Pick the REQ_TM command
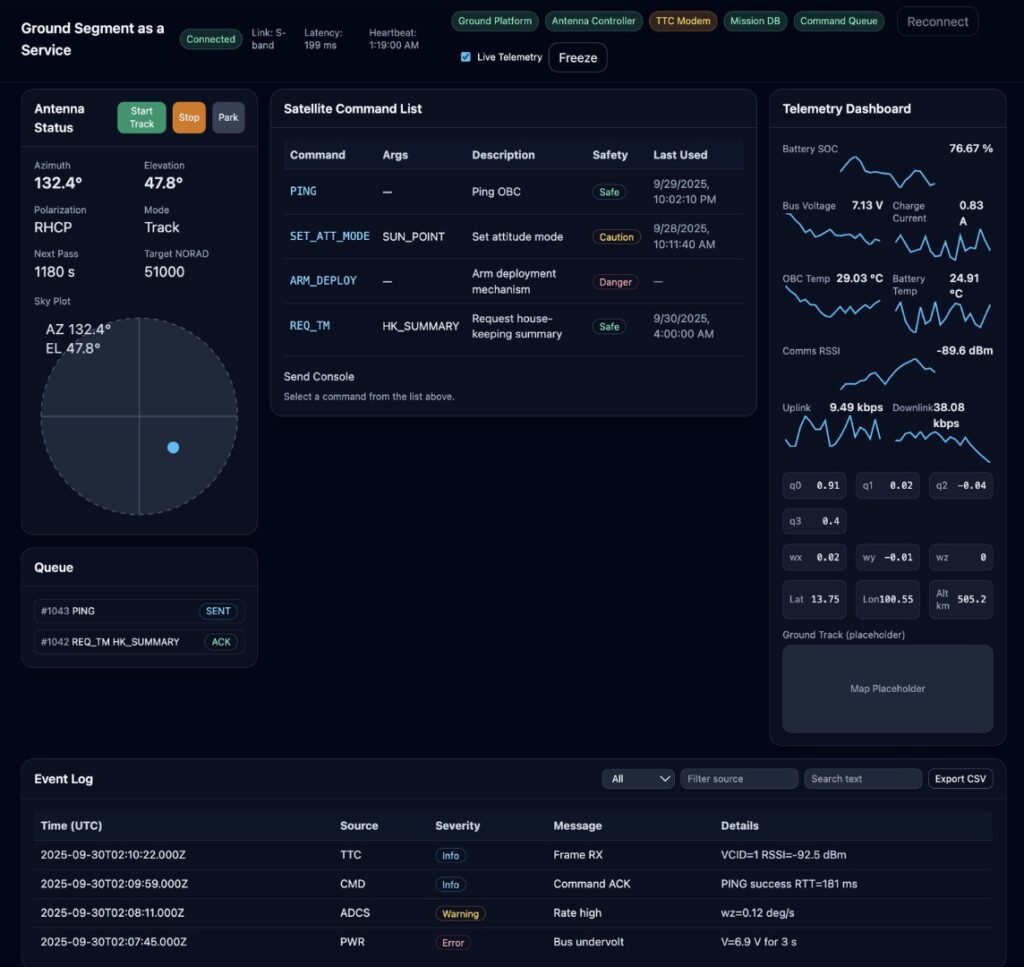Screen dimensions: 1024x967 (310, 326)
